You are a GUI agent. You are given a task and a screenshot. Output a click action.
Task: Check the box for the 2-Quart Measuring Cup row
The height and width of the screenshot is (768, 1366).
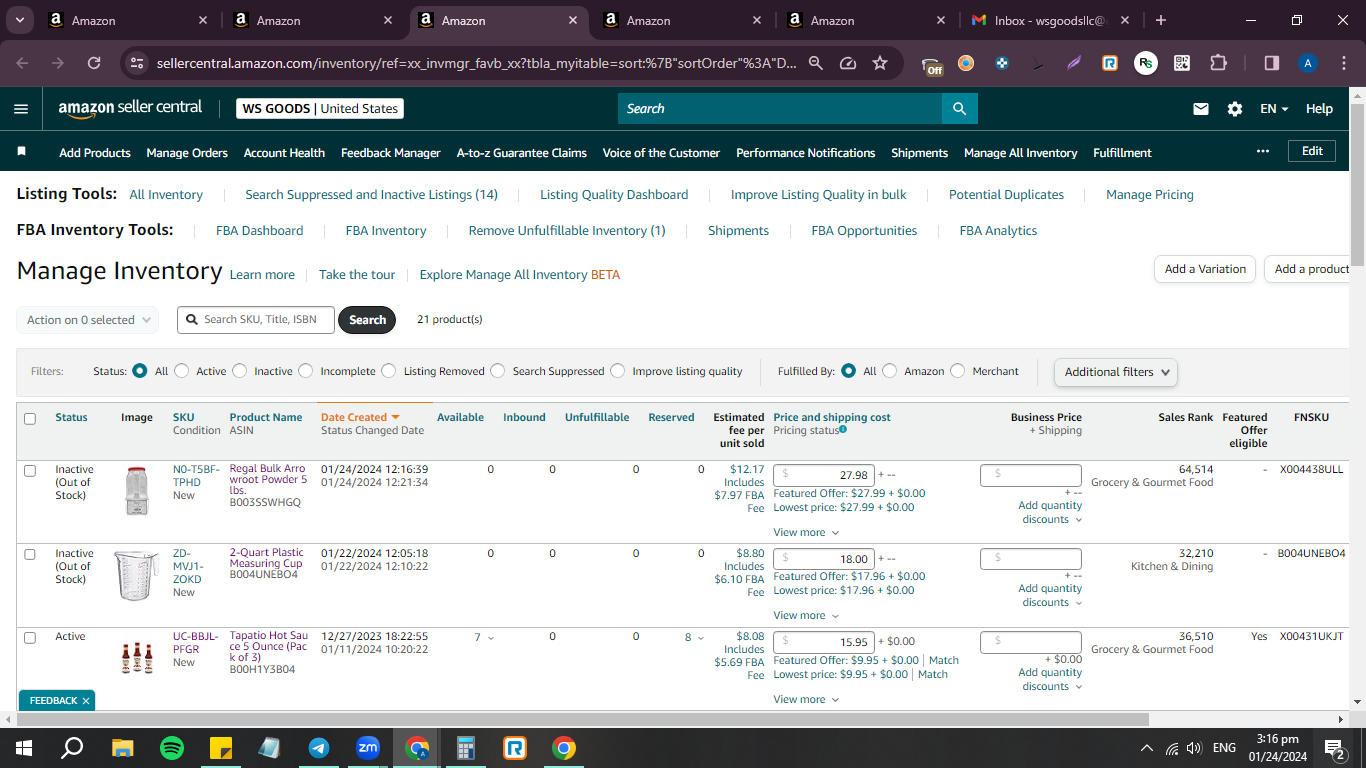point(30,554)
